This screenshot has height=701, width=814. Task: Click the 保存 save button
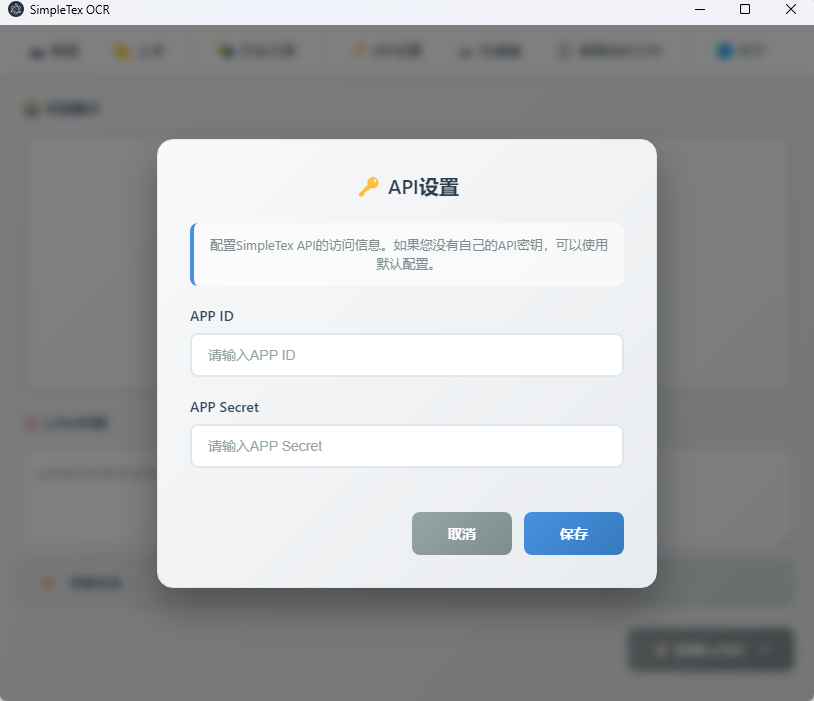[574, 533]
